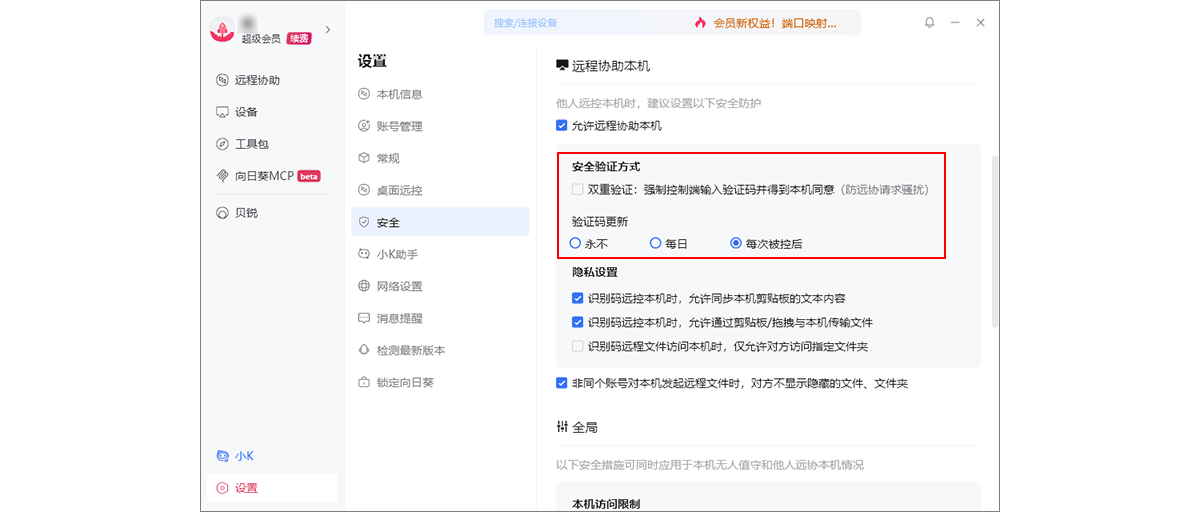Select 账号管理 settings tab
1200x512 pixels.
(440, 126)
